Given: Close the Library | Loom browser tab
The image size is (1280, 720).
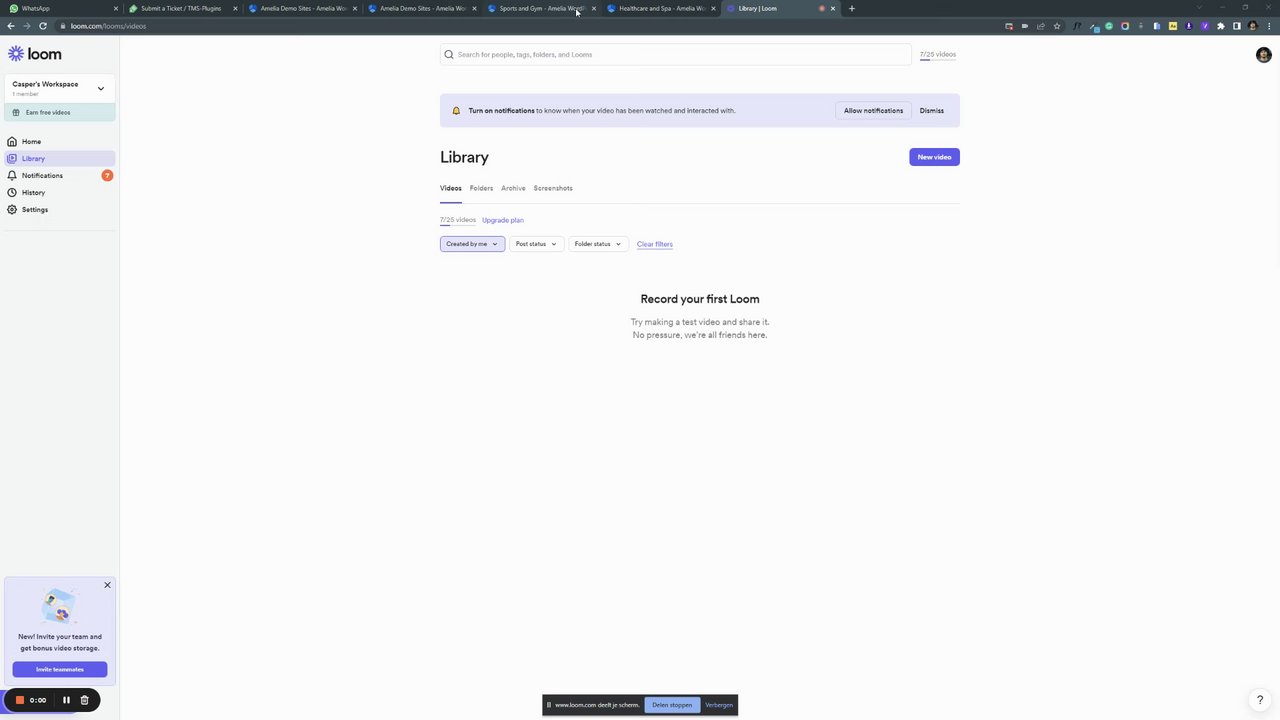Looking at the screenshot, I should tap(833, 8).
